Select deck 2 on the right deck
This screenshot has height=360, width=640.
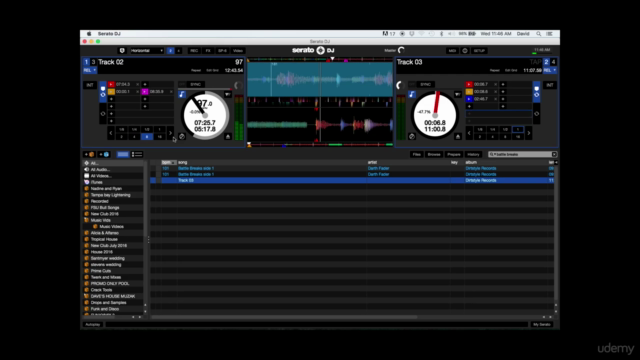(x=546, y=62)
